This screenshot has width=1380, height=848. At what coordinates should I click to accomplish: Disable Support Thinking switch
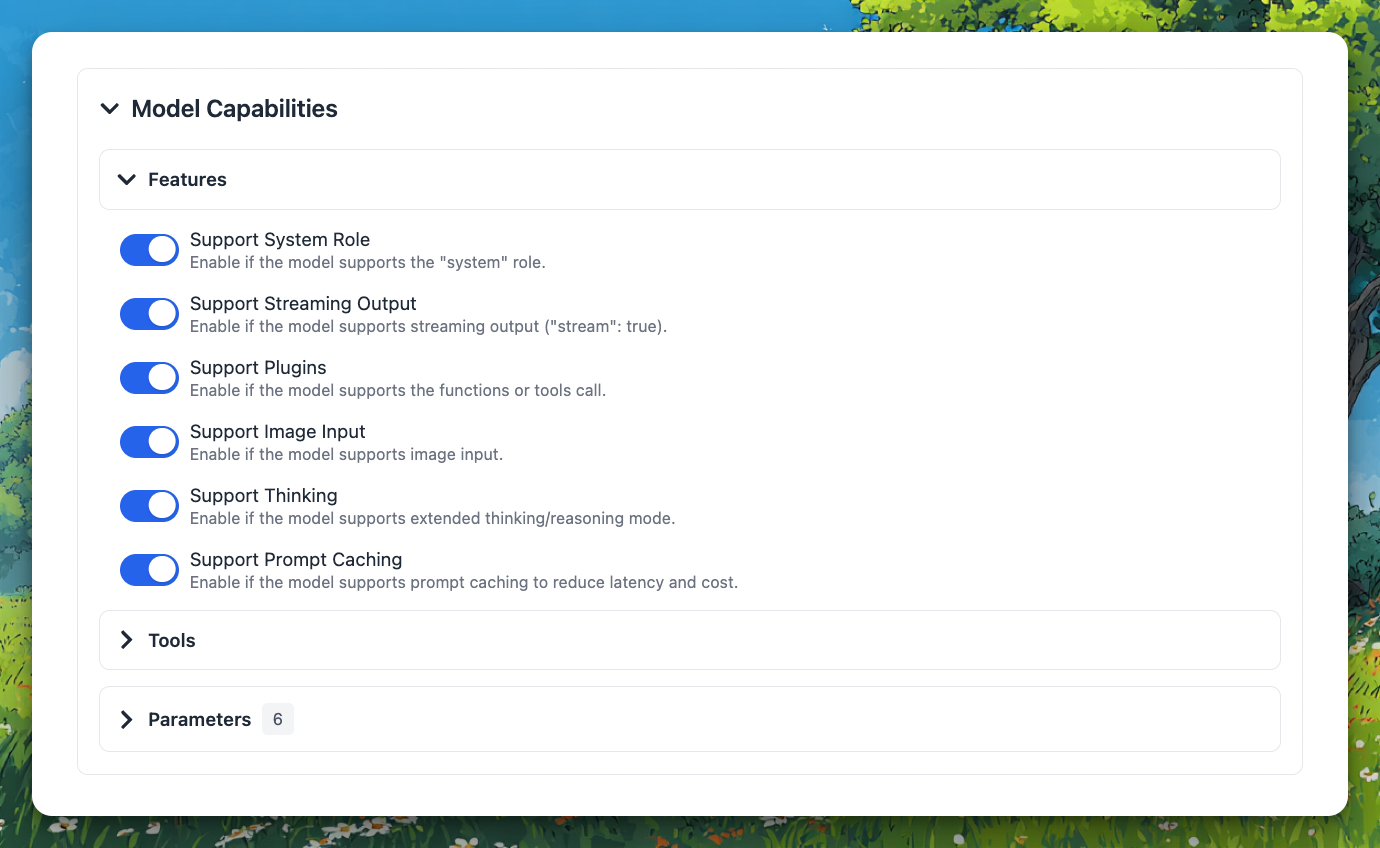coord(149,506)
